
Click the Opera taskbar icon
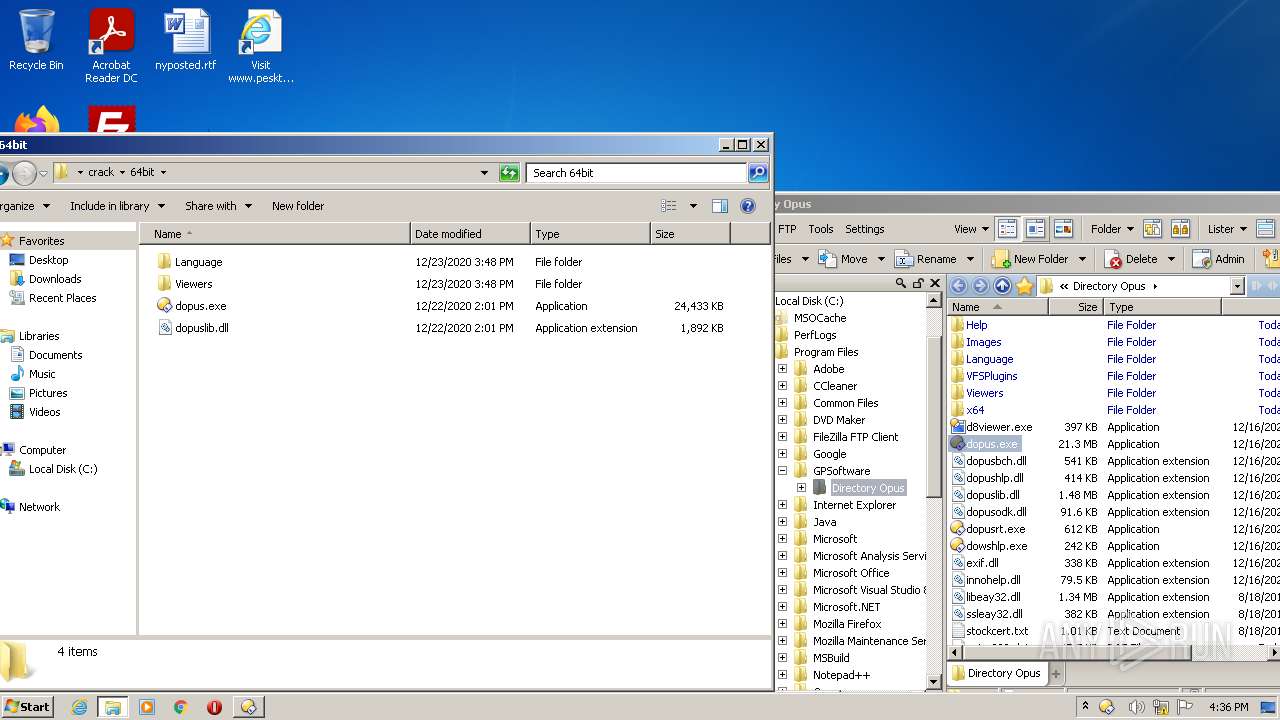pos(214,707)
